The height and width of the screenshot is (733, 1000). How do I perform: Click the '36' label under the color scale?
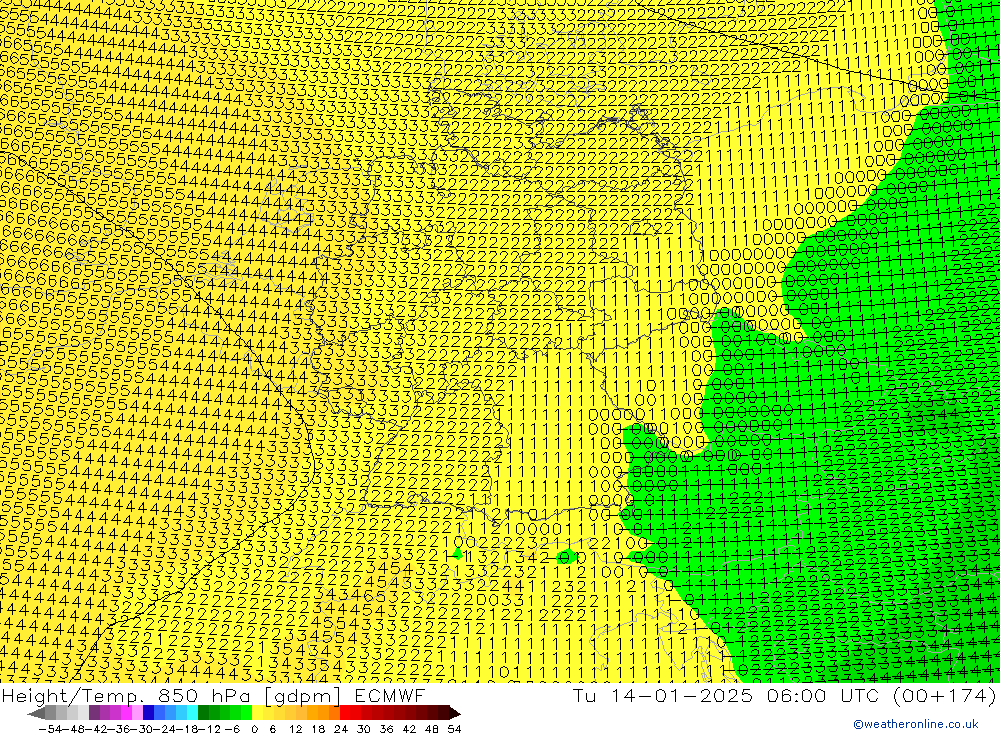point(386,729)
